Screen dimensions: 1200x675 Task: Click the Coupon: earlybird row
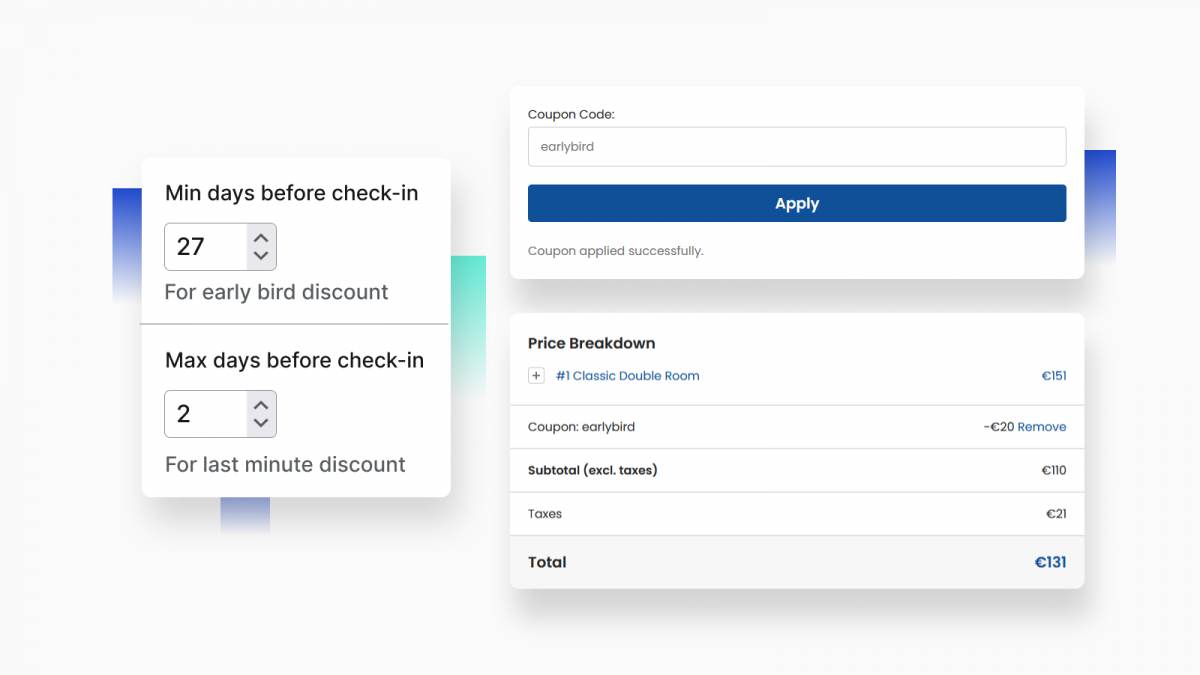581,426
